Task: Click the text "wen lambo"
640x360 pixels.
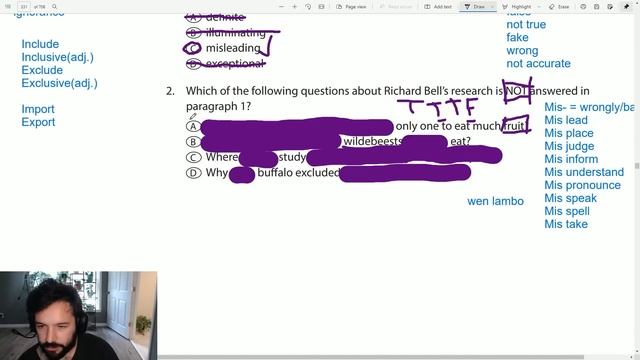Action: (496, 201)
